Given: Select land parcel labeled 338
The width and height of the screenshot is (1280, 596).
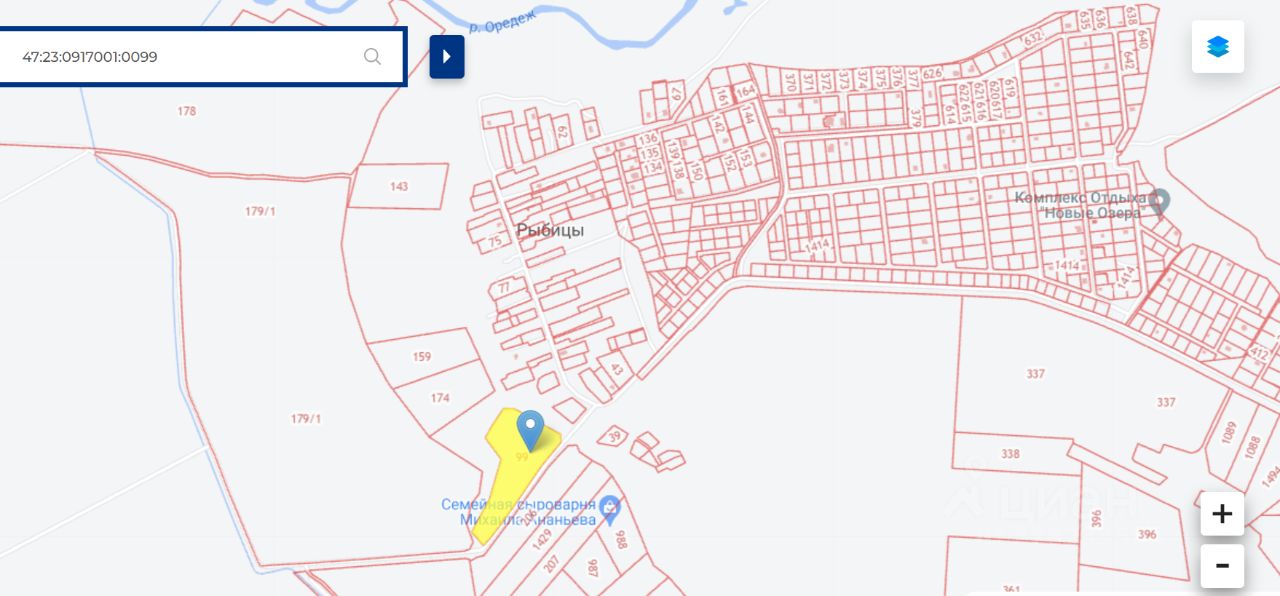Looking at the screenshot, I should (1010, 454).
